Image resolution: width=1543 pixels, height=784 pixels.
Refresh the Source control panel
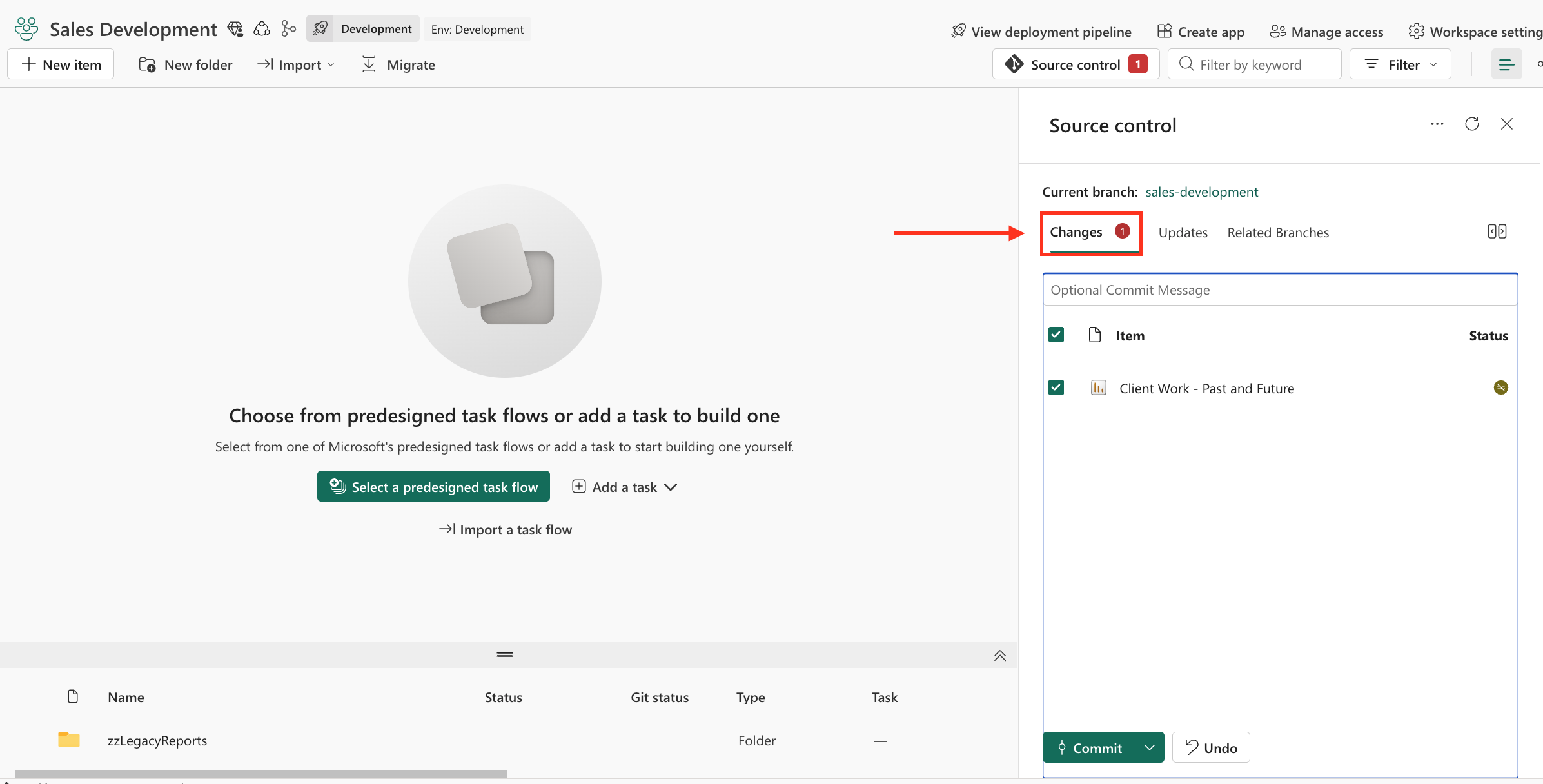point(1471,124)
